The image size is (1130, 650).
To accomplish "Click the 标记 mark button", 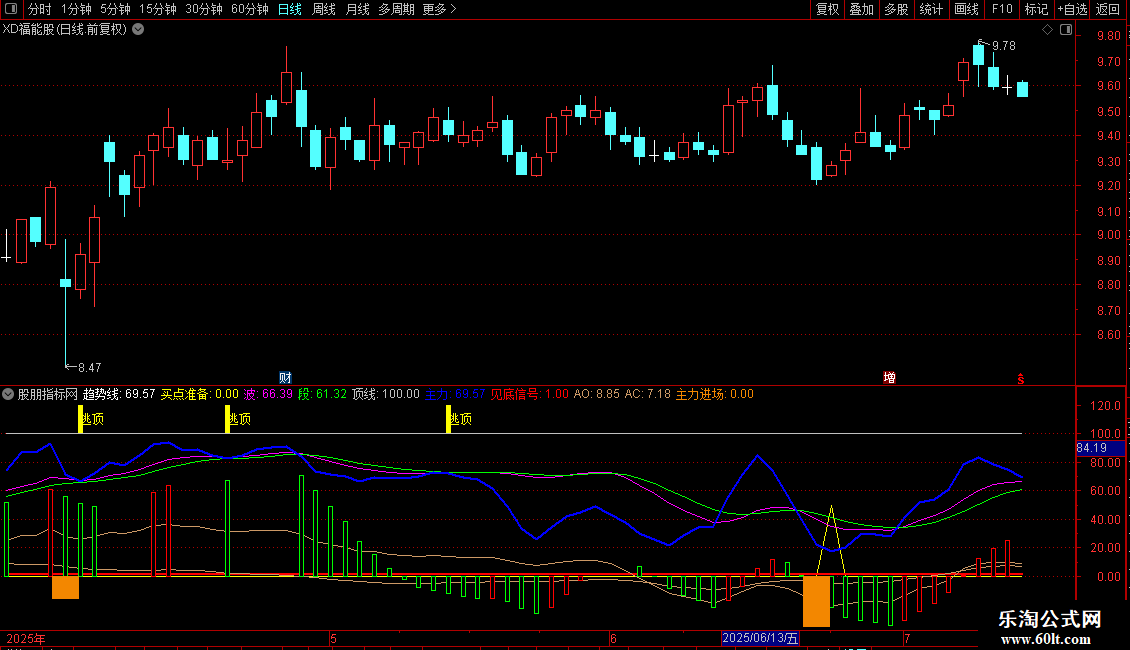I will (1036, 9).
